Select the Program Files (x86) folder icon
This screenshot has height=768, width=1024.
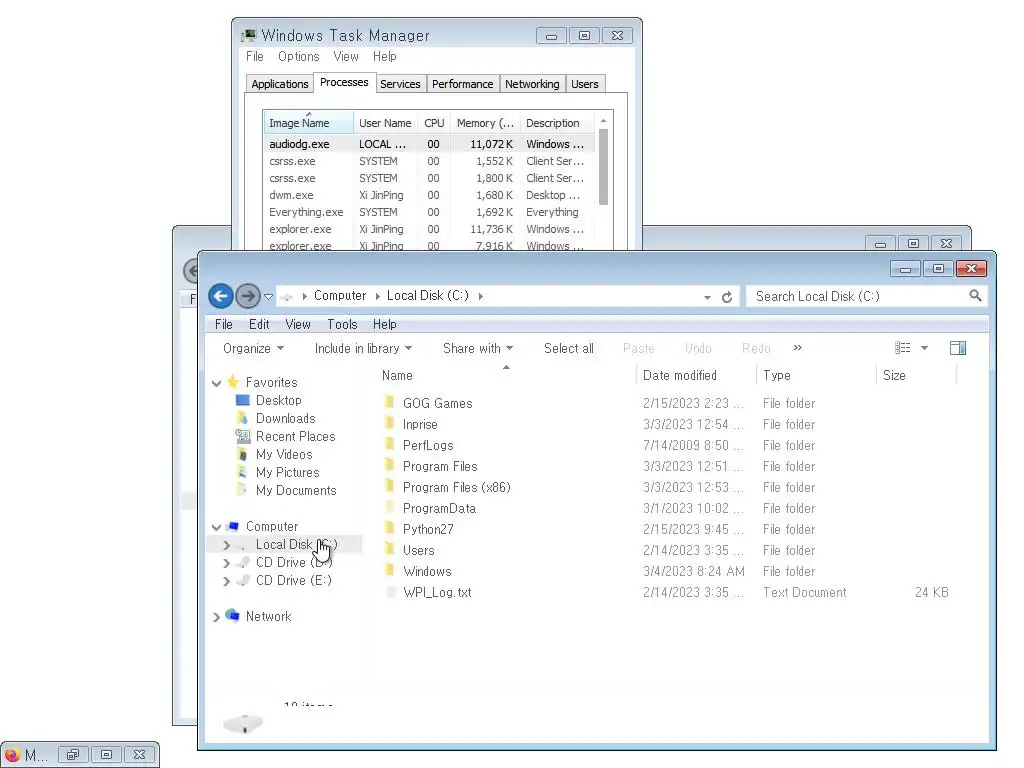pyautogui.click(x=390, y=487)
